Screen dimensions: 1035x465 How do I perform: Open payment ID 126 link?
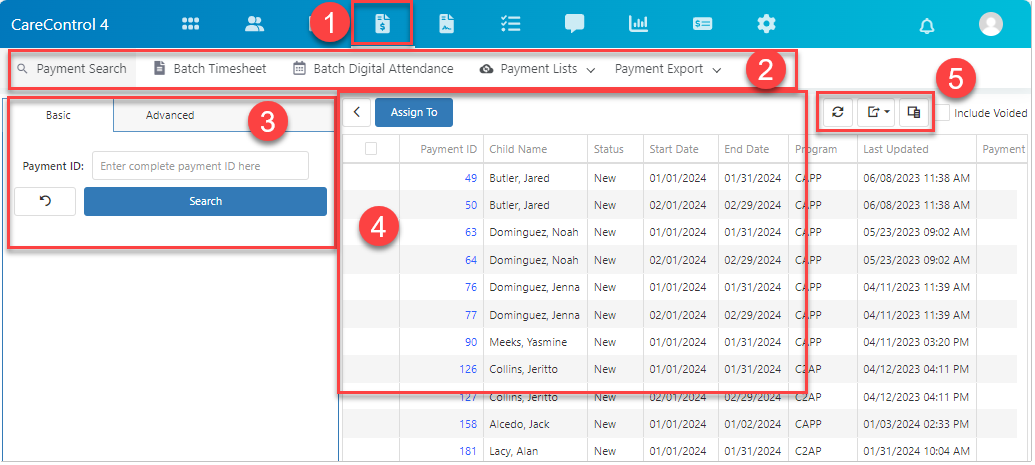tap(468, 369)
